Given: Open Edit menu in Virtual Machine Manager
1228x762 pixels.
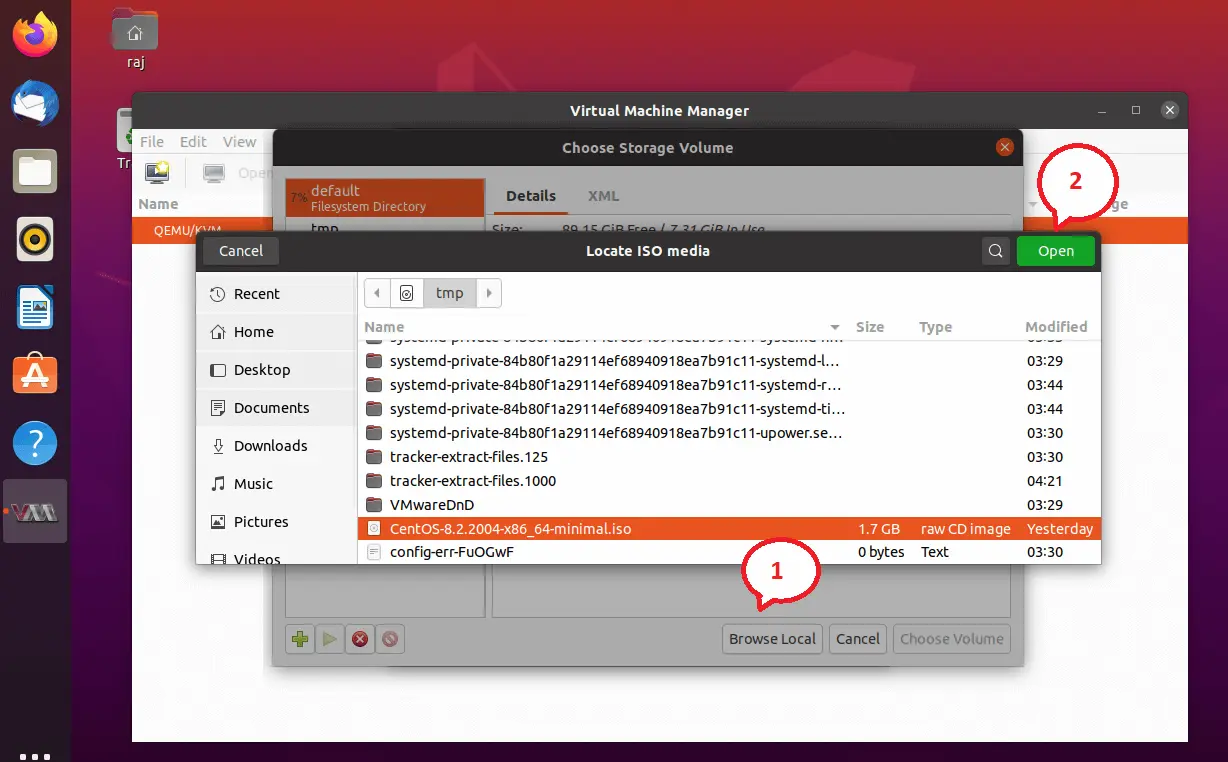Looking at the screenshot, I should (x=193, y=142).
